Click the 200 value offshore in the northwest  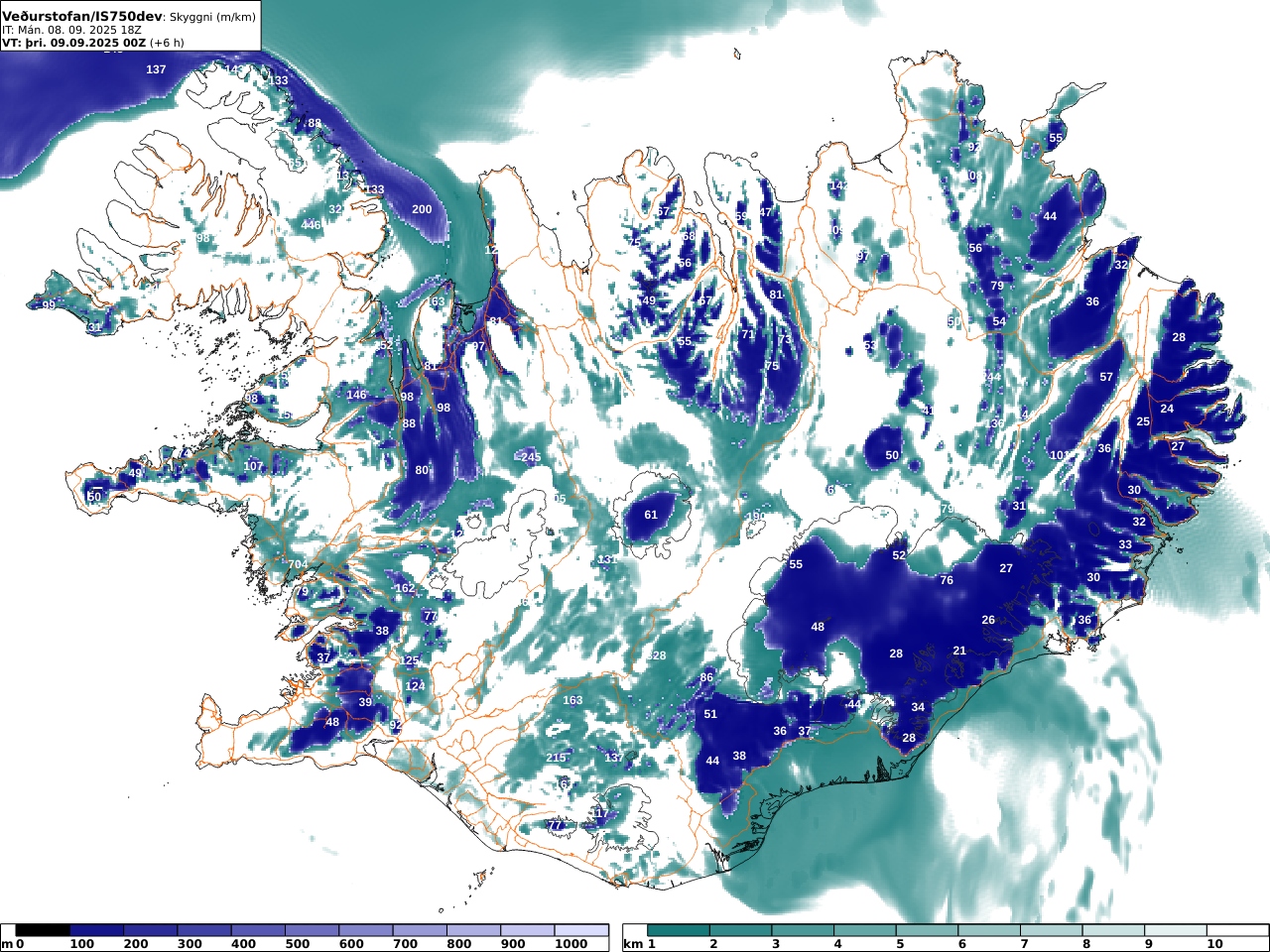coord(422,209)
